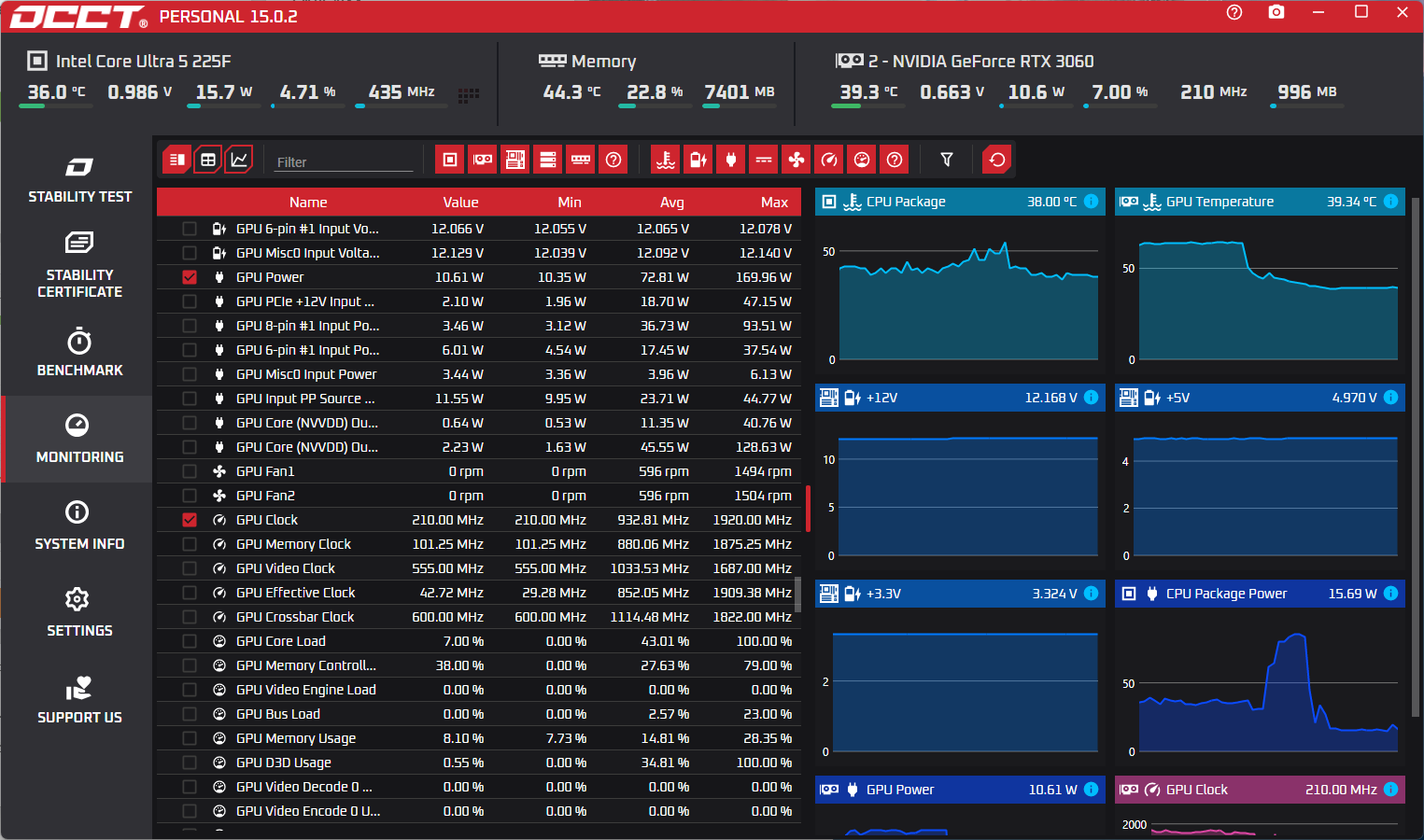Check the GPU Core Load checkbox
The width and height of the screenshot is (1424, 840).
tap(190, 641)
